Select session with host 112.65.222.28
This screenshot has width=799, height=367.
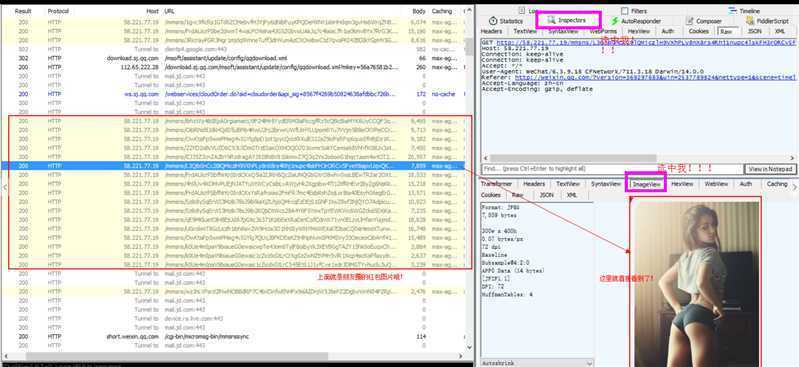[x=234, y=67]
